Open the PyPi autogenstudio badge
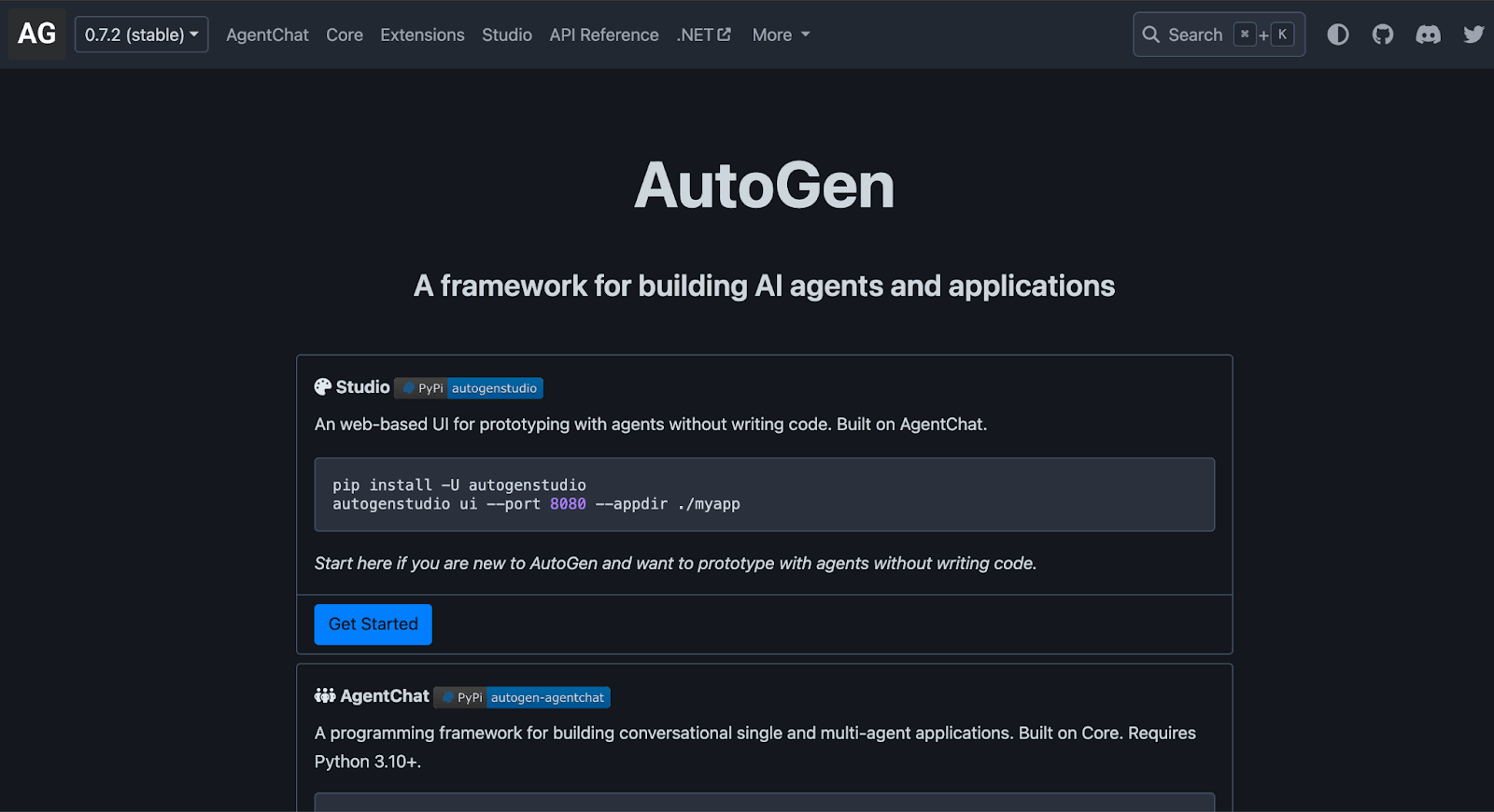Viewport: 1494px width, 812px height. pyautogui.click(x=469, y=388)
